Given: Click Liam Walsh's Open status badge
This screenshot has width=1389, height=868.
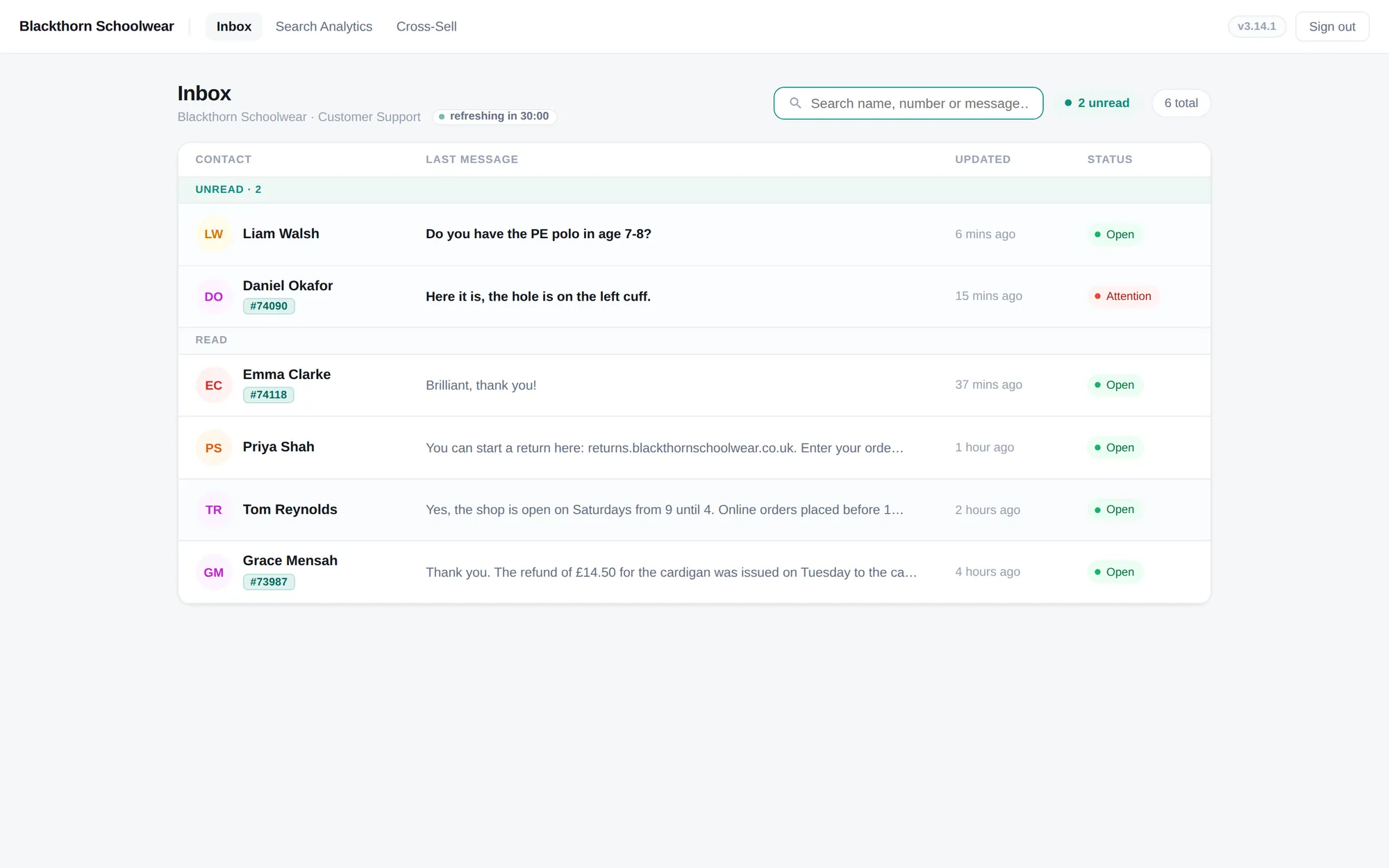Looking at the screenshot, I should pyautogui.click(x=1115, y=235).
